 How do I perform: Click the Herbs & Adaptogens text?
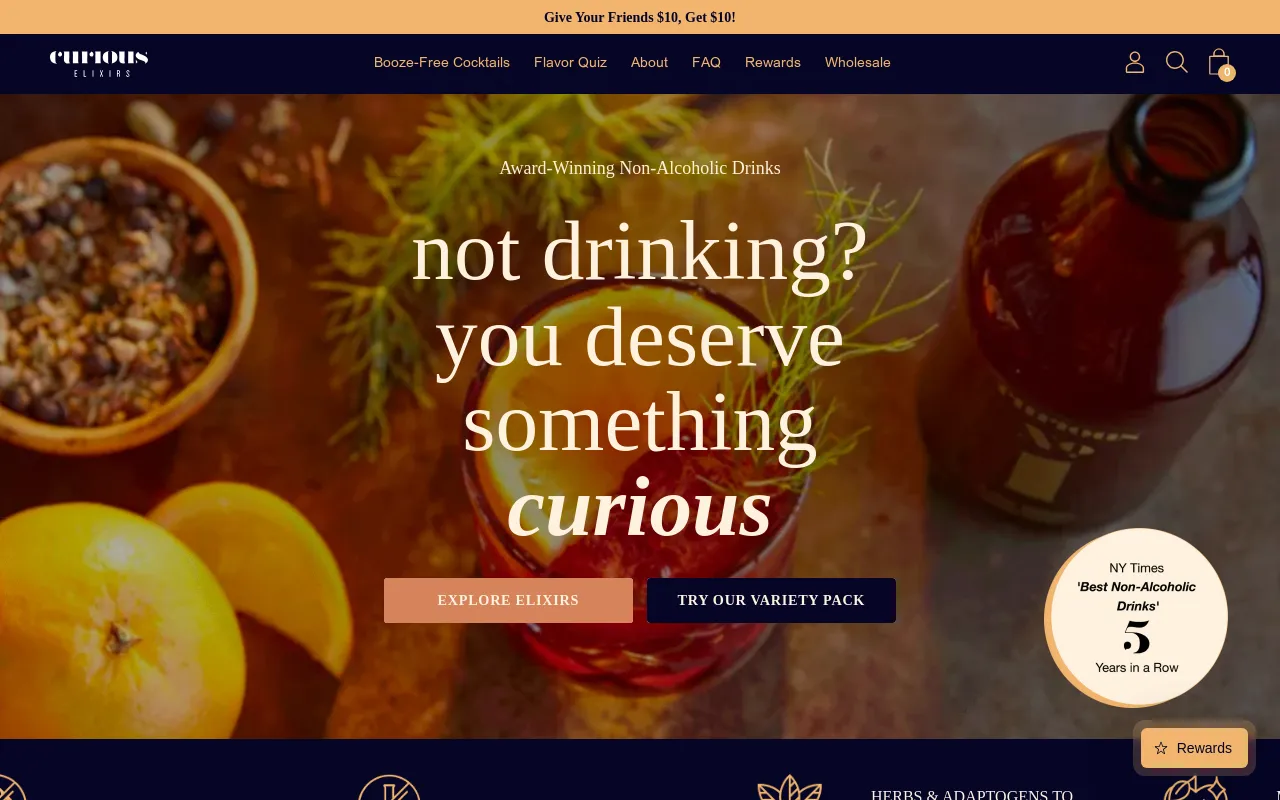point(972,793)
